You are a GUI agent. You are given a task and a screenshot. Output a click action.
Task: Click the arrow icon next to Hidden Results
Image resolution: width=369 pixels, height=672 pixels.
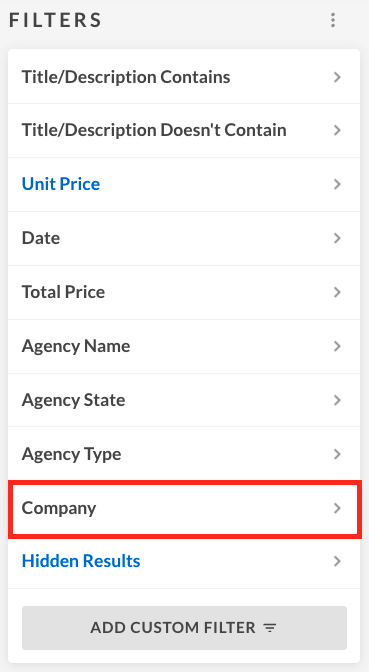(x=337, y=561)
